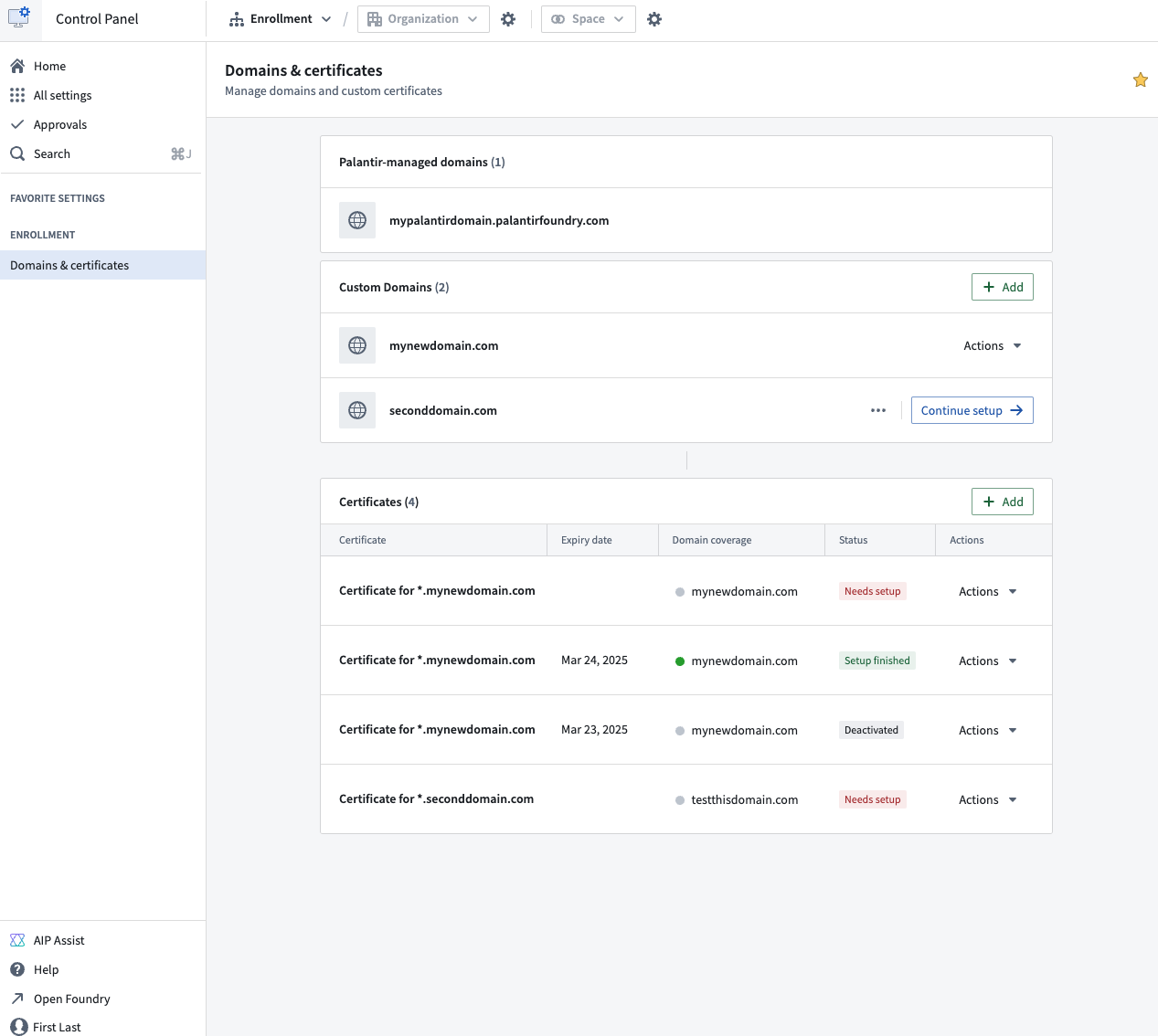Click the Open Foundry arrow icon
Image resolution: width=1158 pixels, height=1036 pixels.
17,999
